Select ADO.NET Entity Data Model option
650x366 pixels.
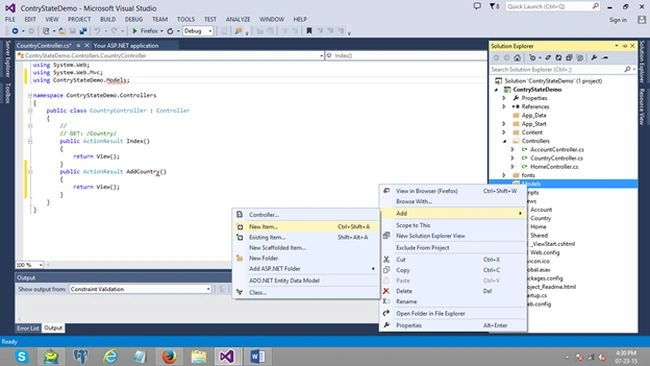point(306,281)
